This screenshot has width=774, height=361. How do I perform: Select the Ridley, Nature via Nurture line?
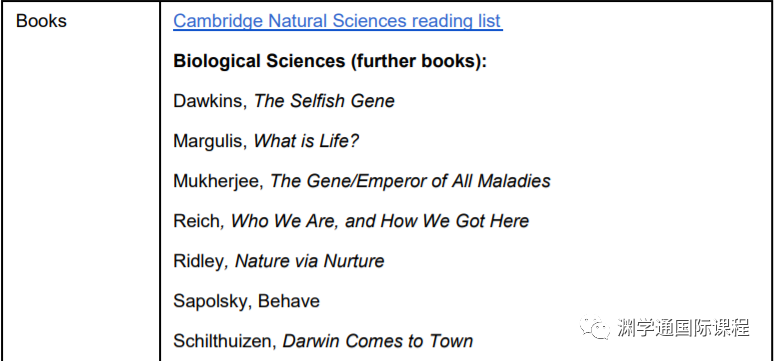278,261
